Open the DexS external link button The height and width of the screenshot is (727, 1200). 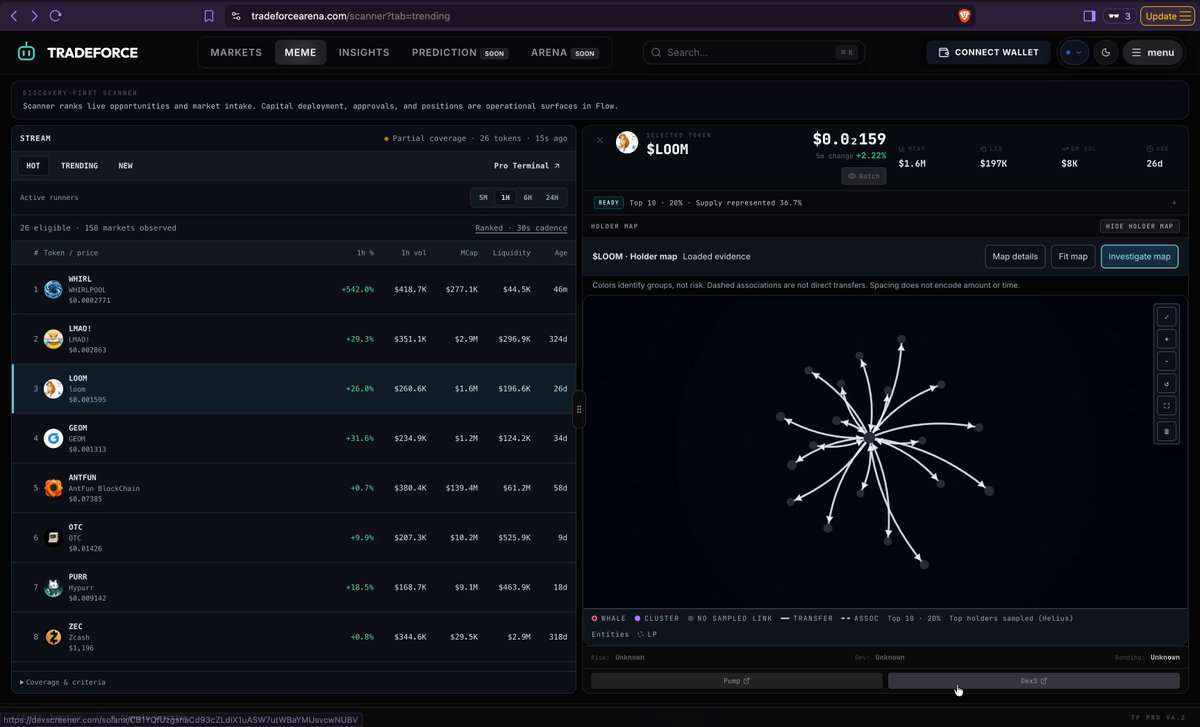click(1034, 681)
